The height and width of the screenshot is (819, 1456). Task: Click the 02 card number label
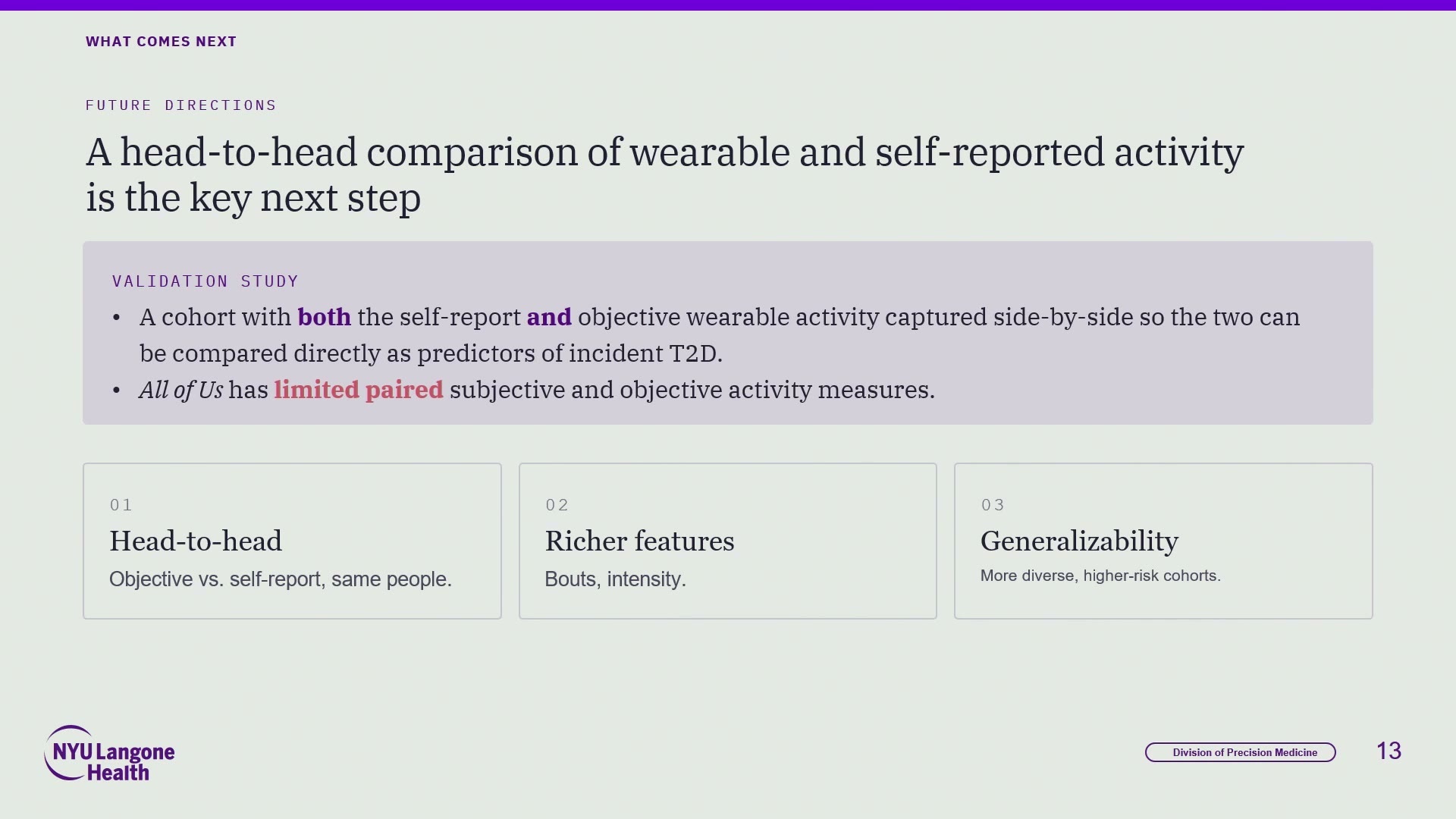tap(557, 505)
